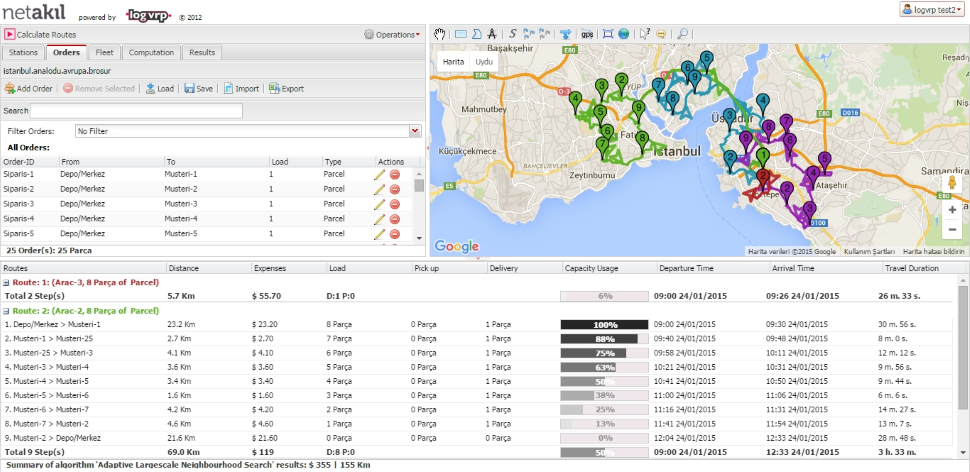Collapse the Route 1 tree node
The image size is (970, 472).
point(6,282)
